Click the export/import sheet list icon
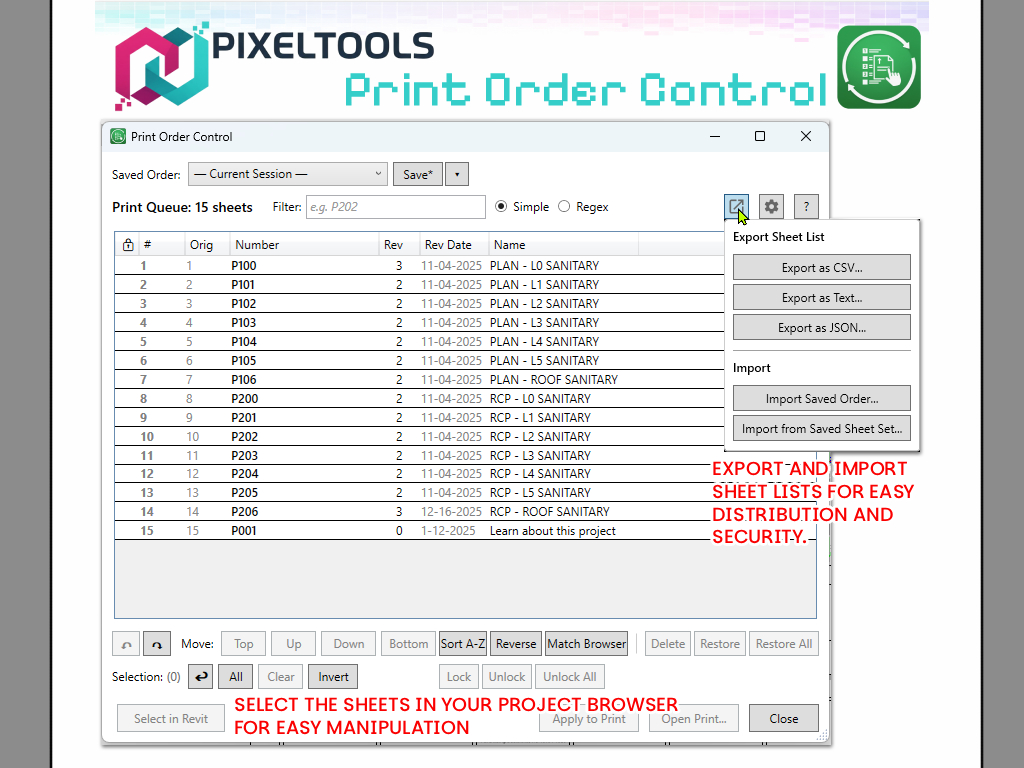 (736, 207)
